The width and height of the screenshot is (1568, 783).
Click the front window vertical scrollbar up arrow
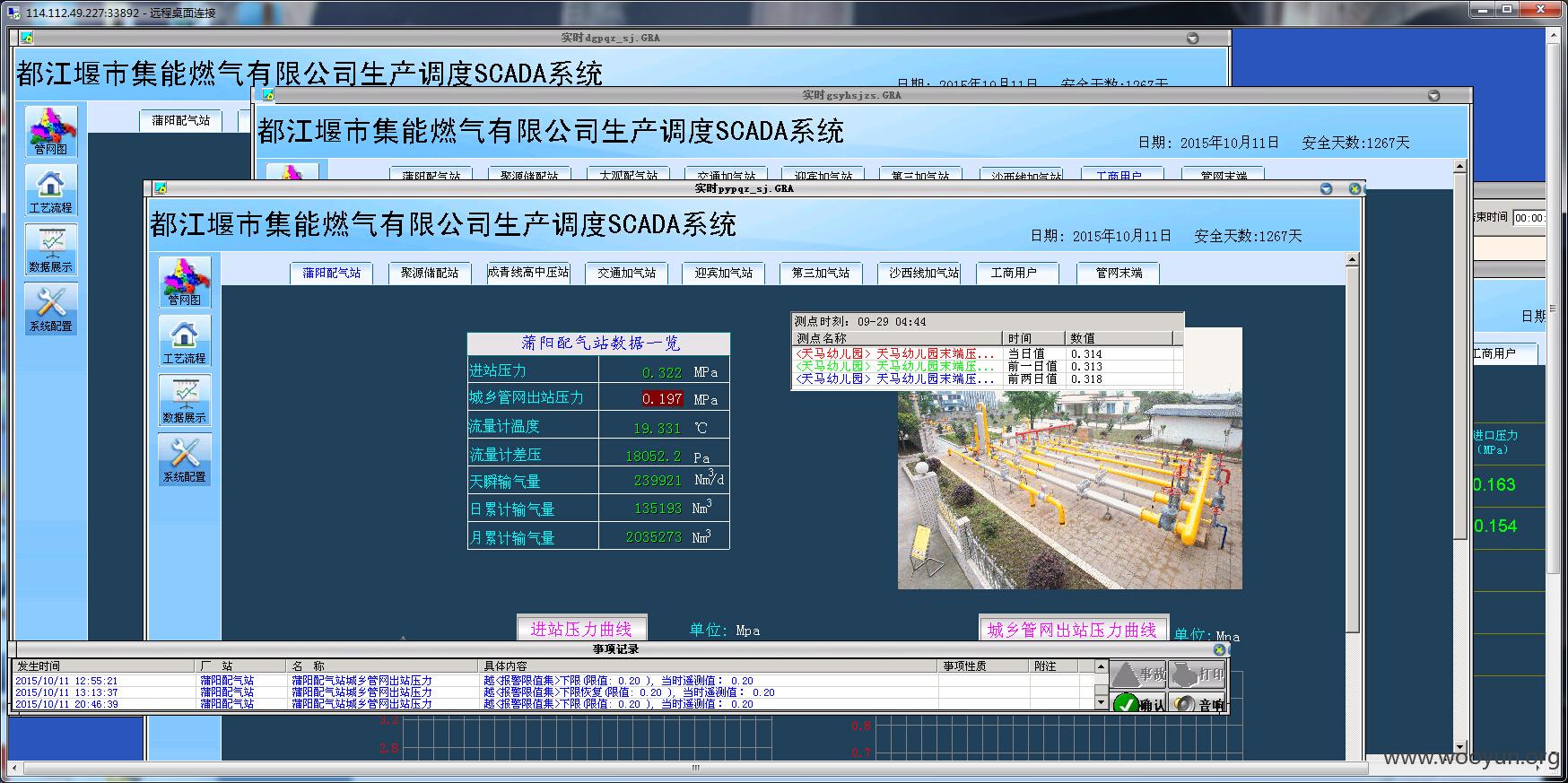tap(1354, 260)
